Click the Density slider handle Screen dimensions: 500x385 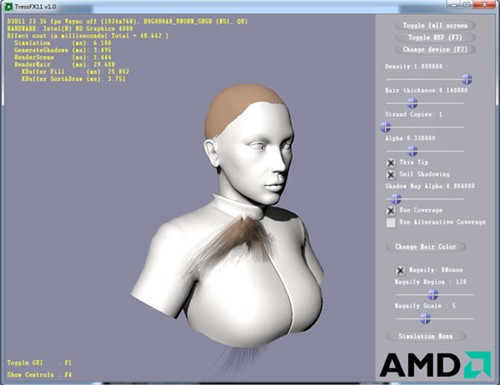coord(466,79)
